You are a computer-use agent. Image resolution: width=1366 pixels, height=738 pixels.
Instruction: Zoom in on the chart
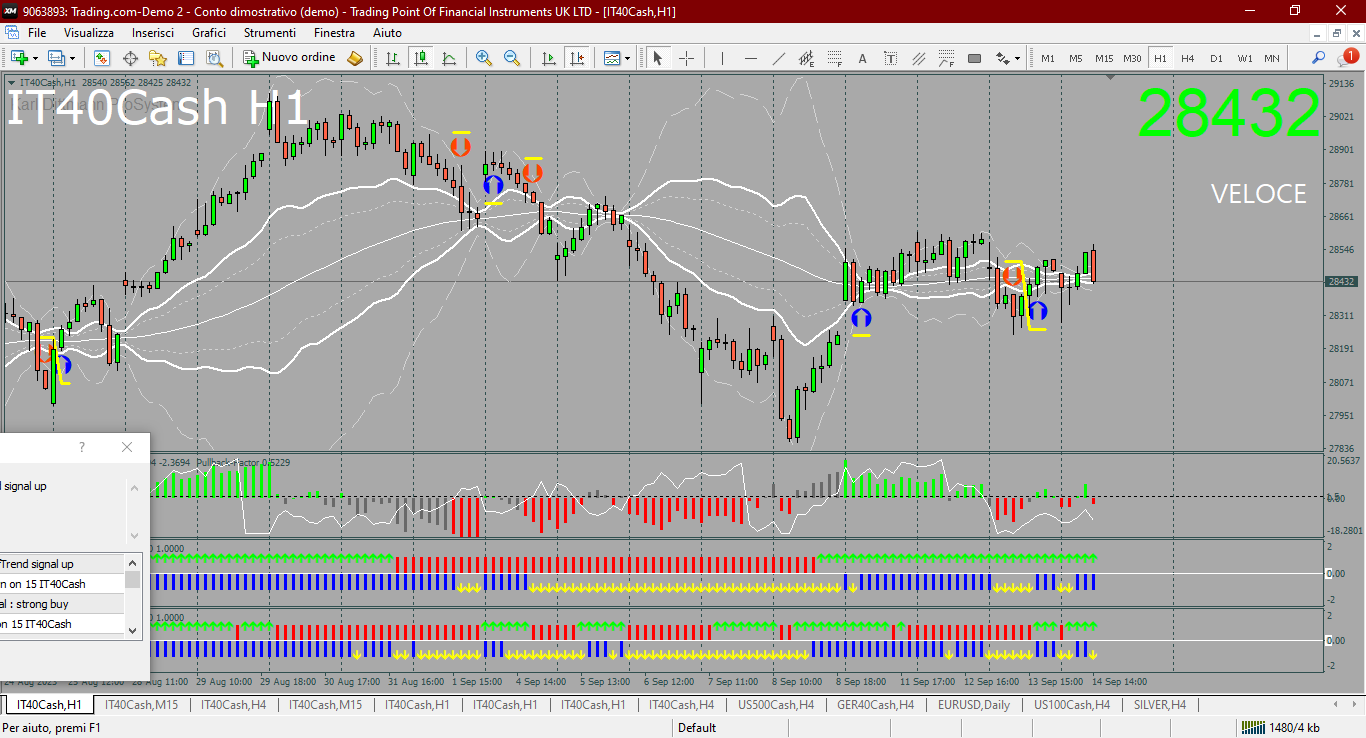point(484,58)
